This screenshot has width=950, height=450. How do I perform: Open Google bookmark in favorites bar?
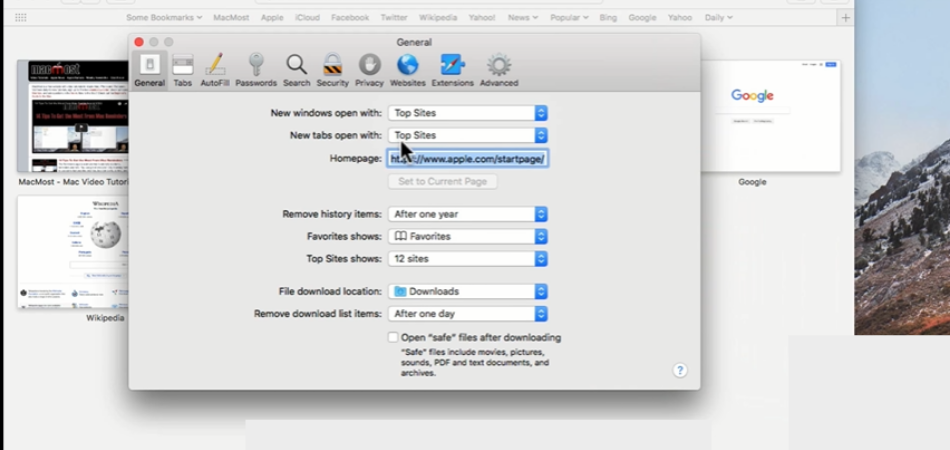click(x=642, y=18)
